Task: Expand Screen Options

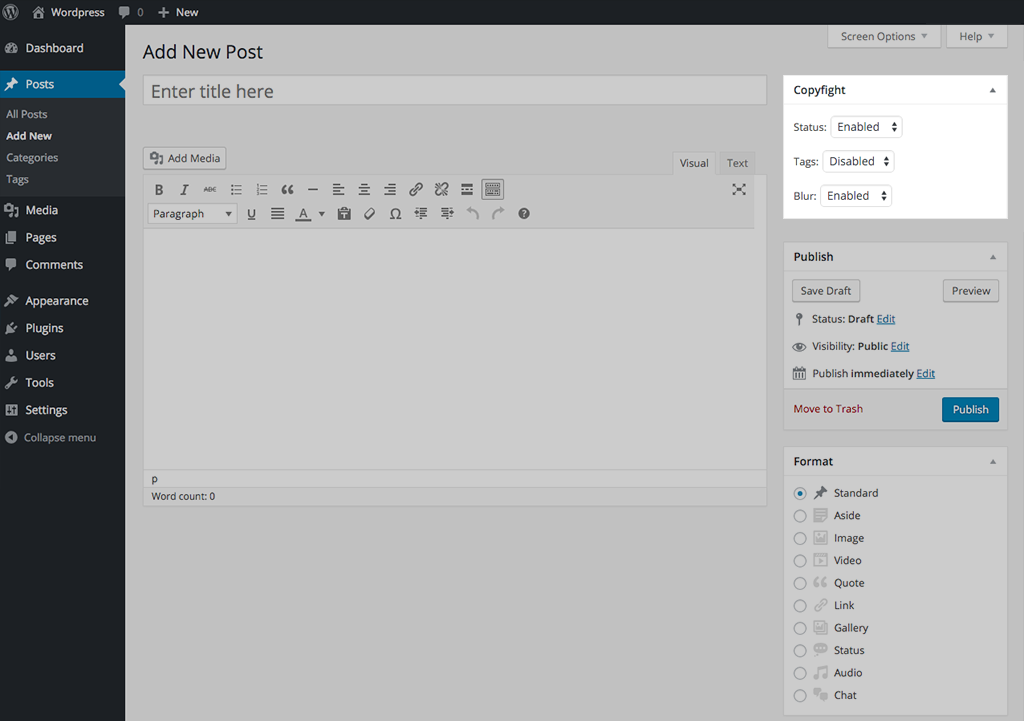Action: (884, 37)
